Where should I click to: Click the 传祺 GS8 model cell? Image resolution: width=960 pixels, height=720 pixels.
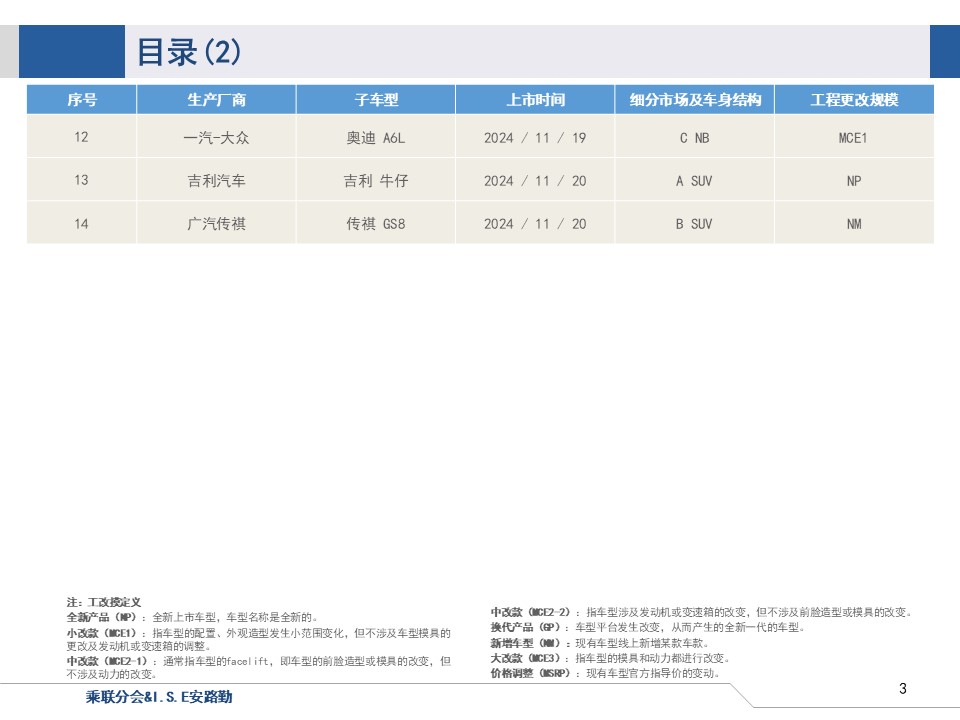376,223
